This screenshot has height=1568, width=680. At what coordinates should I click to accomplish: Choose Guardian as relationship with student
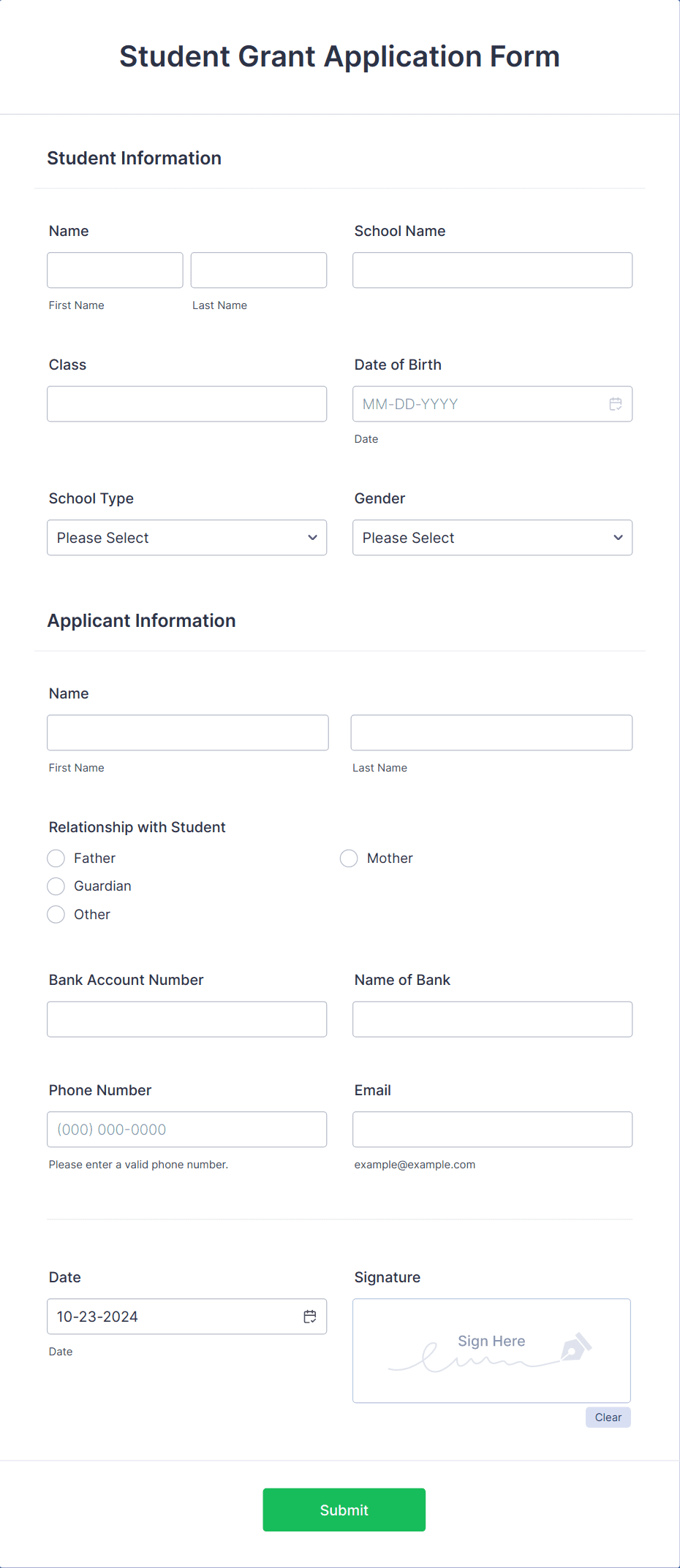pos(56,886)
